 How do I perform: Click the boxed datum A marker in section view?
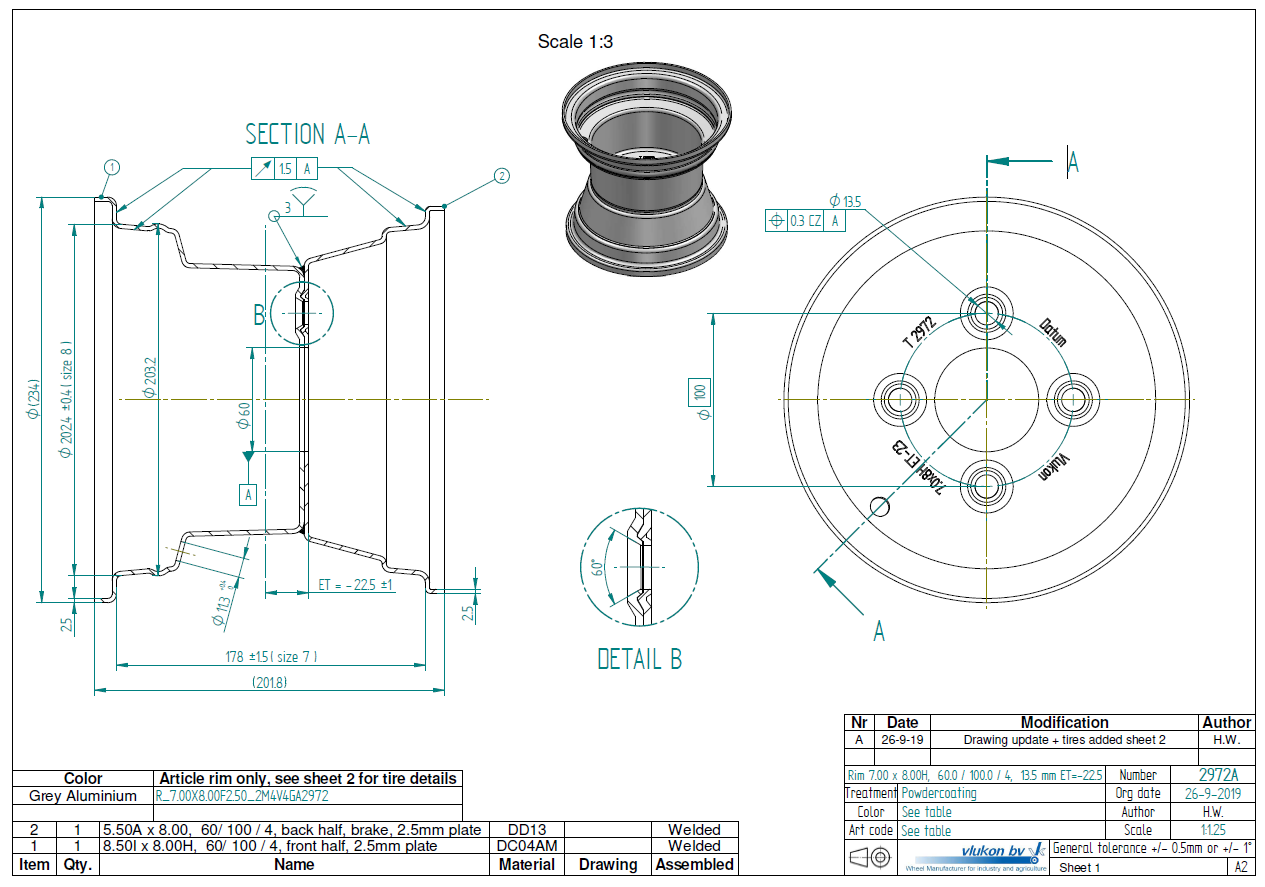(249, 493)
